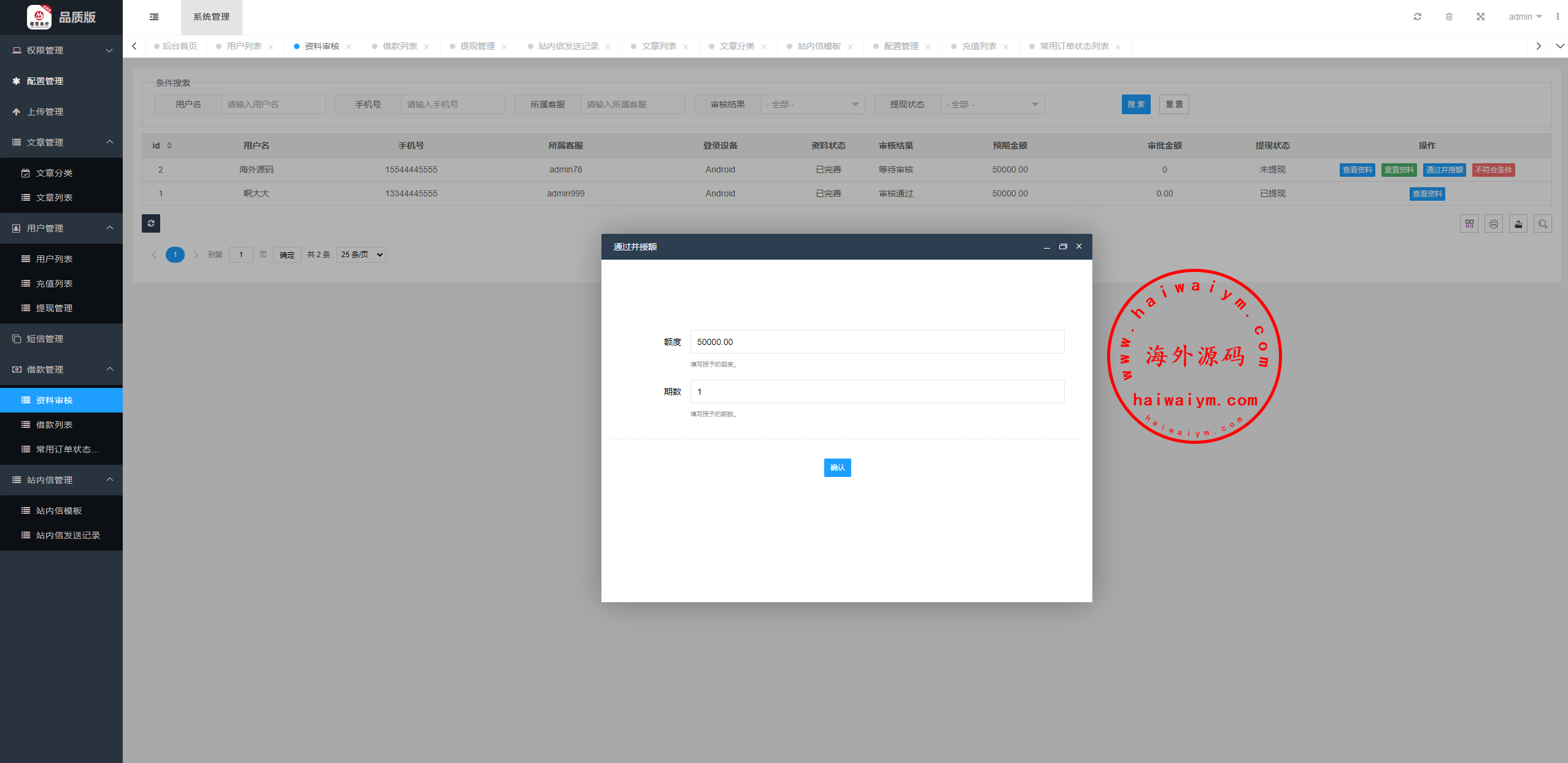Viewport: 1568px width, 763px height.
Task: Click the table refresh icon button
Action: click(151, 223)
